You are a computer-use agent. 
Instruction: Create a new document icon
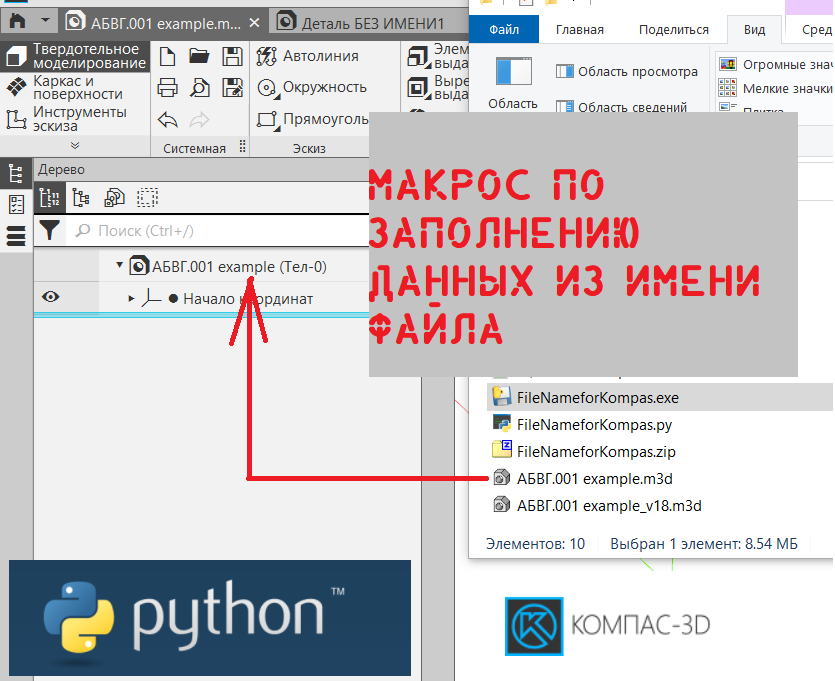(x=168, y=56)
